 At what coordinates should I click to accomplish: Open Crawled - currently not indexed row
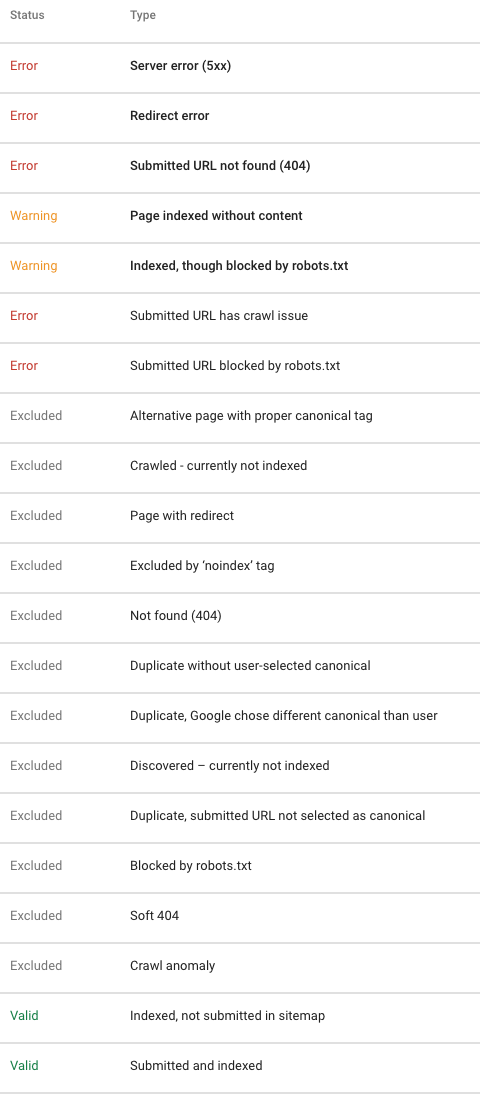[240, 466]
